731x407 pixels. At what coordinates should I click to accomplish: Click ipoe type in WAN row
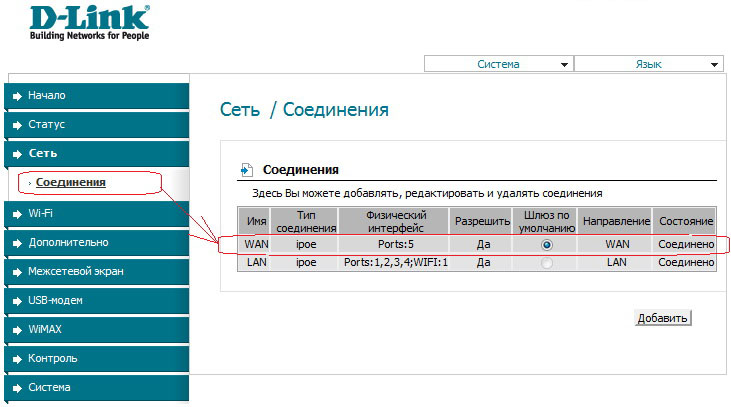306,244
